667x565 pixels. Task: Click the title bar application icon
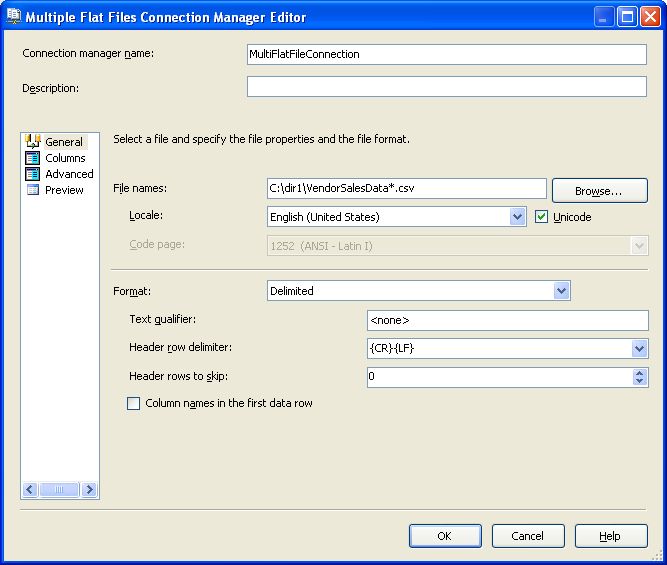[13, 17]
